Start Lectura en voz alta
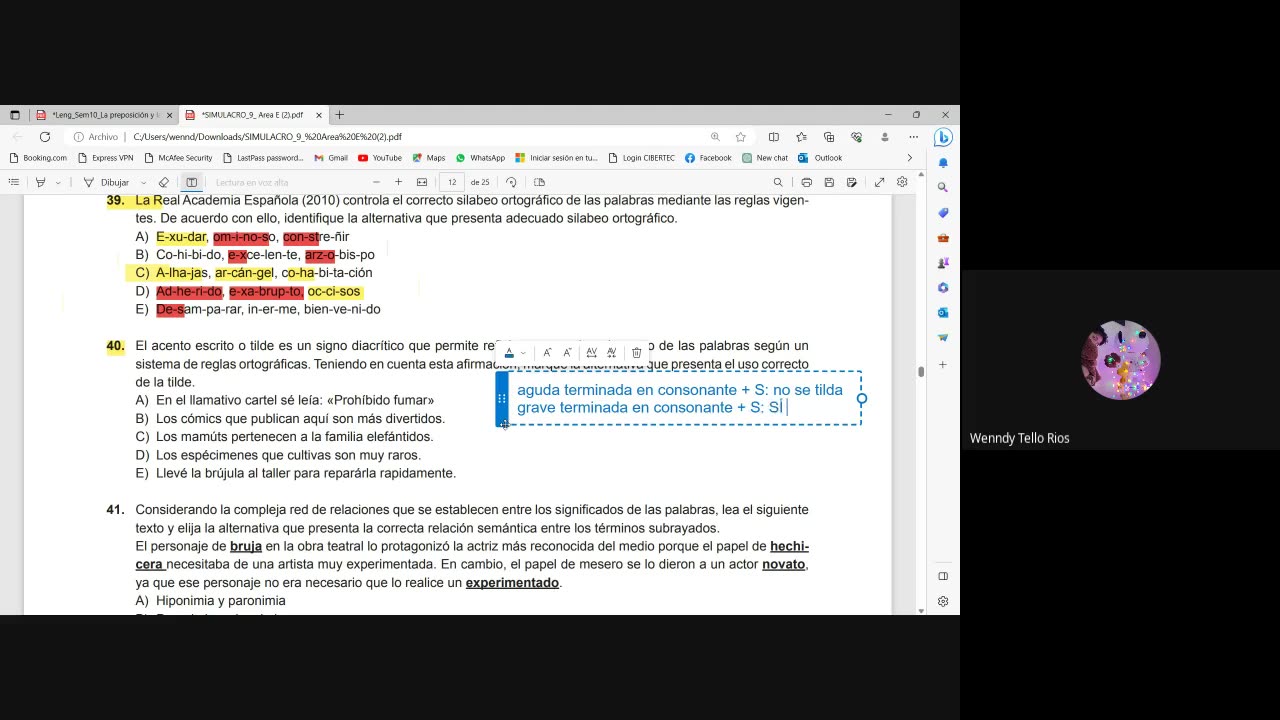The width and height of the screenshot is (1280, 720). pos(252,182)
